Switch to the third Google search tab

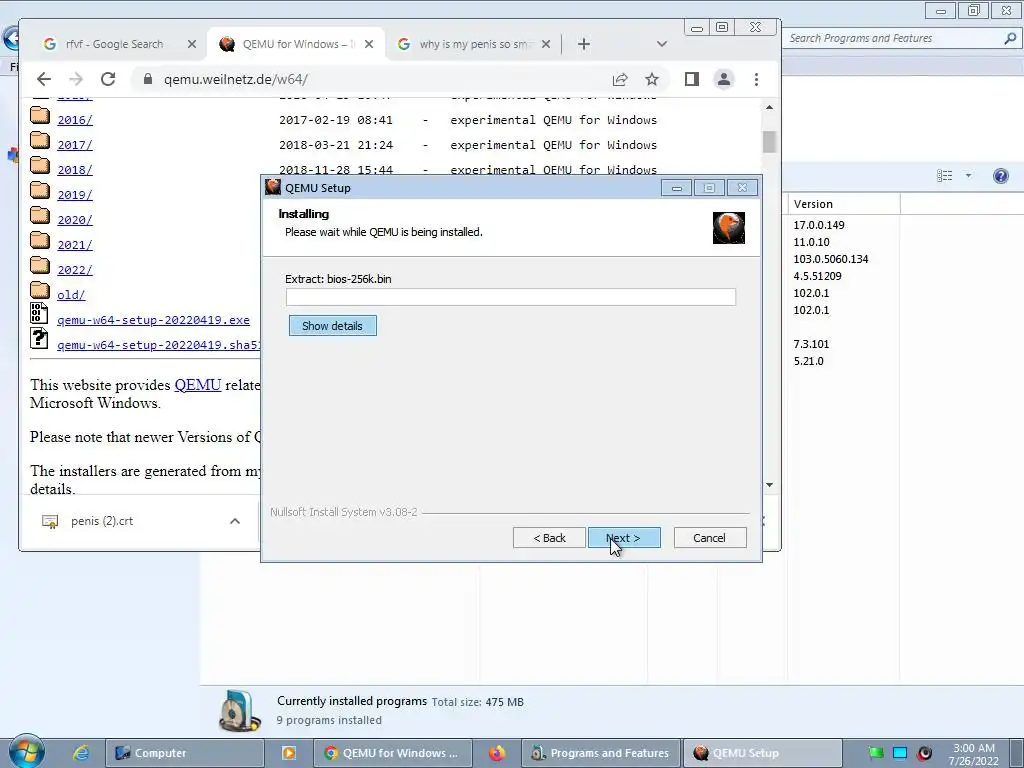click(x=475, y=44)
